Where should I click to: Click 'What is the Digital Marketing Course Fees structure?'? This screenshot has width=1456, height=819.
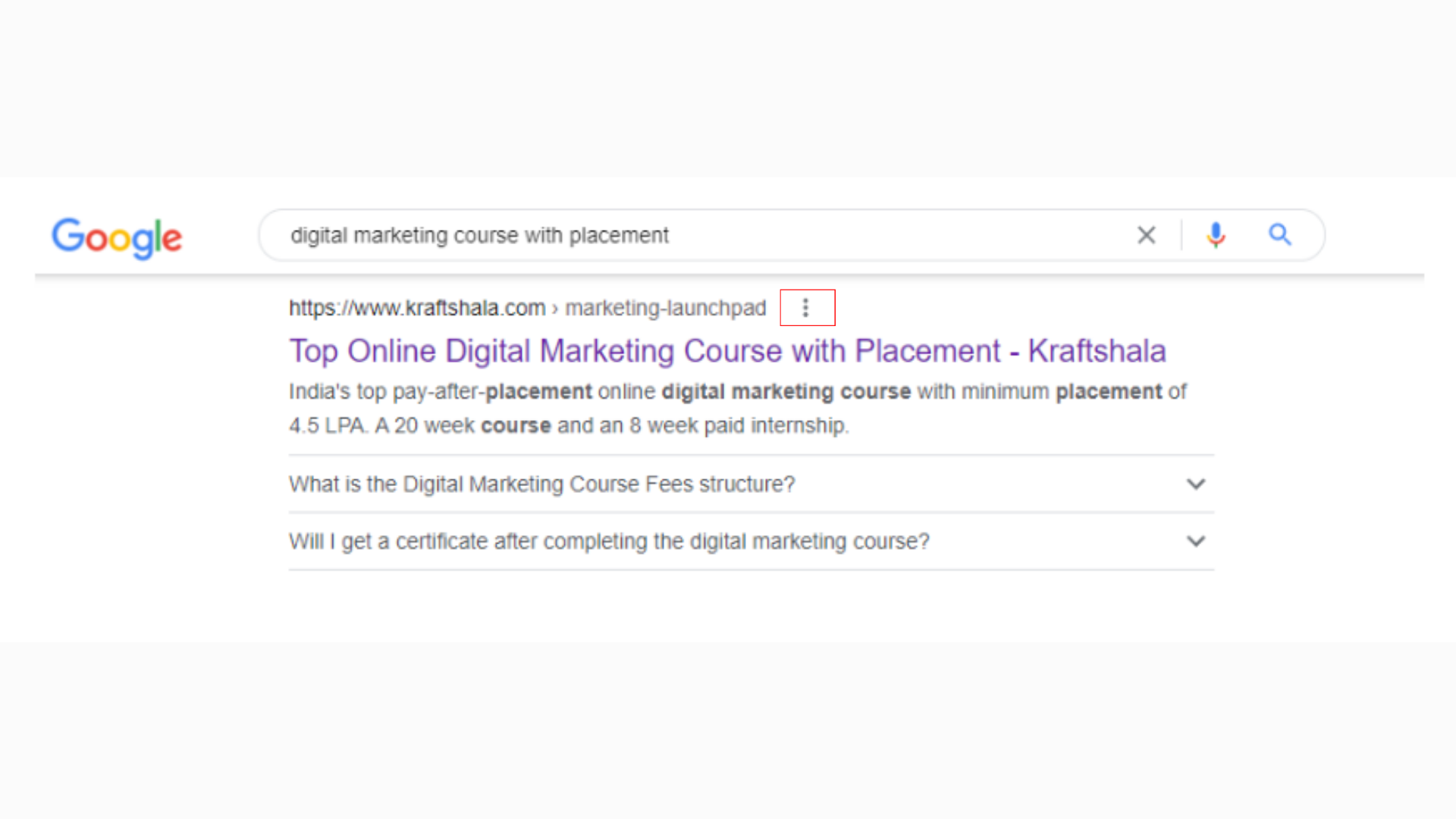(x=541, y=484)
